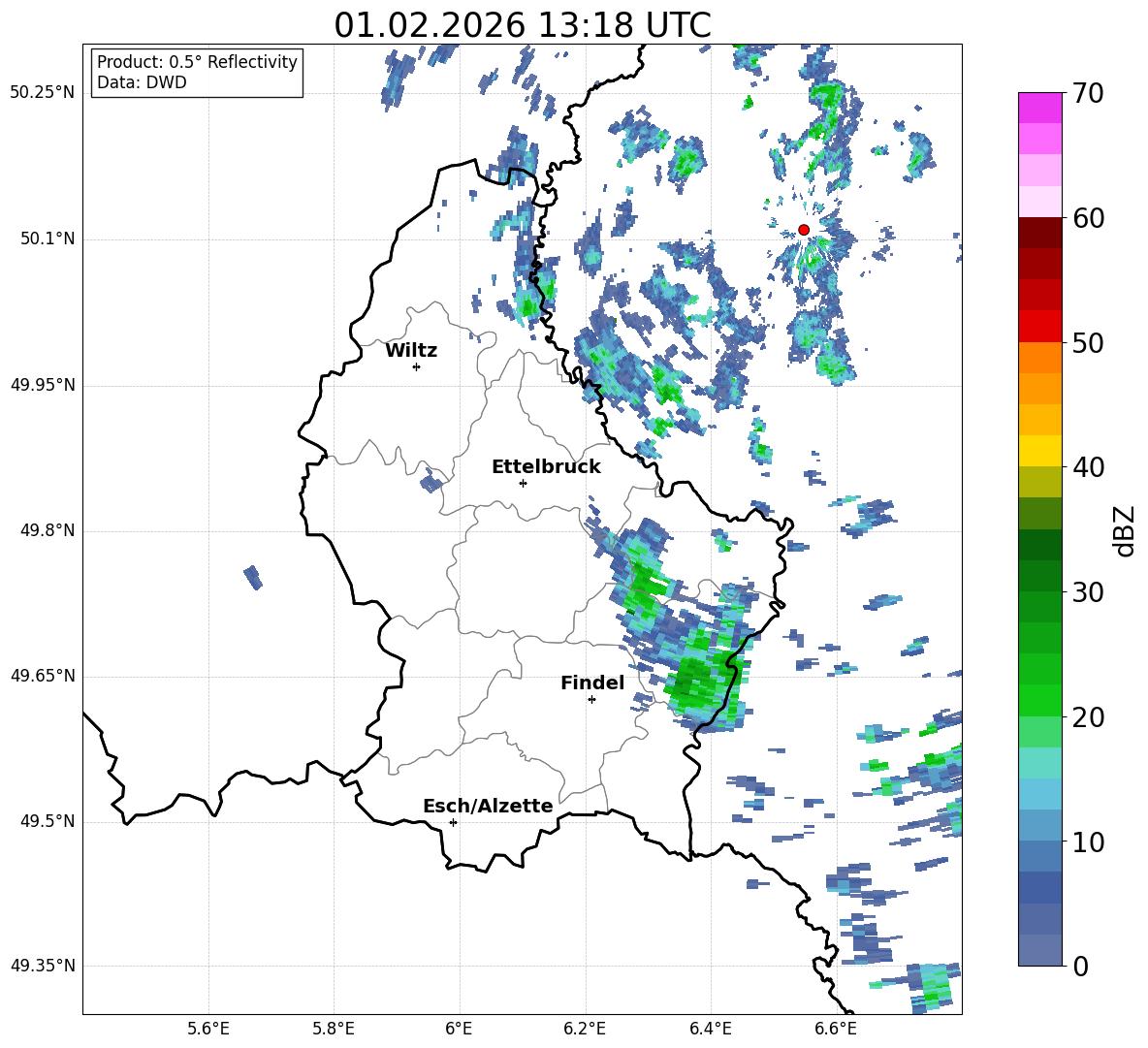Click the 50 value on the colorbar
This screenshot has height=1048, width=1148.
tap(1088, 343)
